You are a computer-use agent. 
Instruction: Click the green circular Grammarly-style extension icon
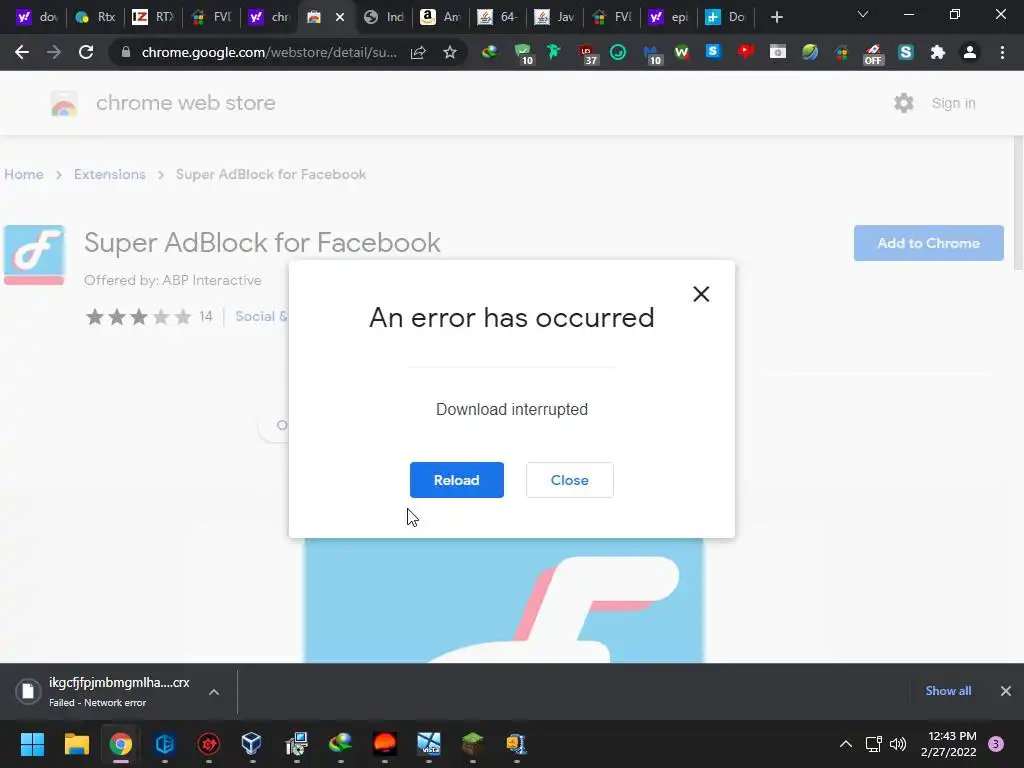point(618,52)
